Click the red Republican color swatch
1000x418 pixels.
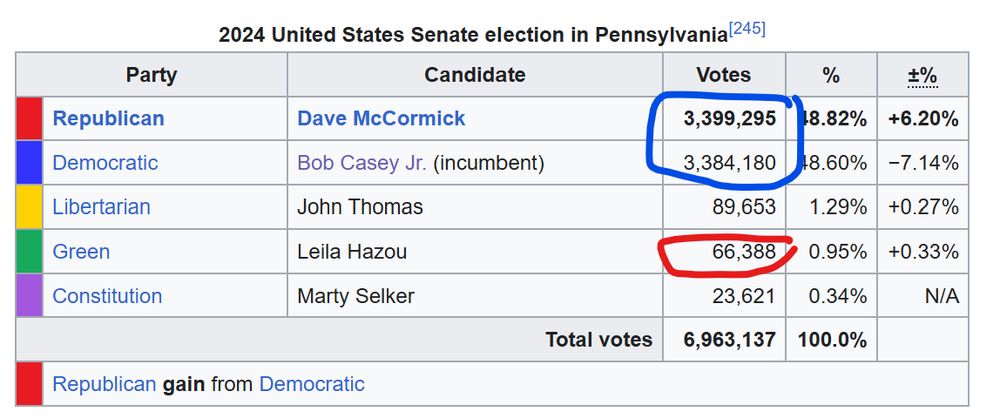(29, 119)
